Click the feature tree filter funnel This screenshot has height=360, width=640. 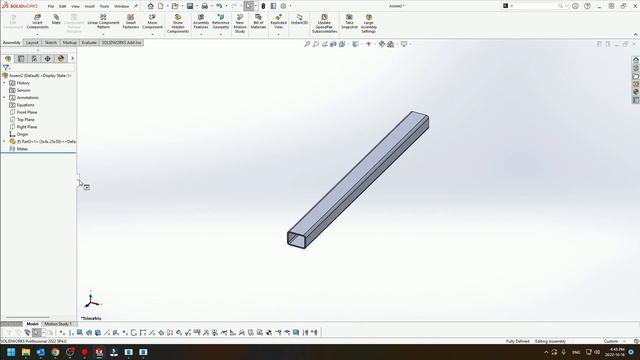tap(6, 67)
